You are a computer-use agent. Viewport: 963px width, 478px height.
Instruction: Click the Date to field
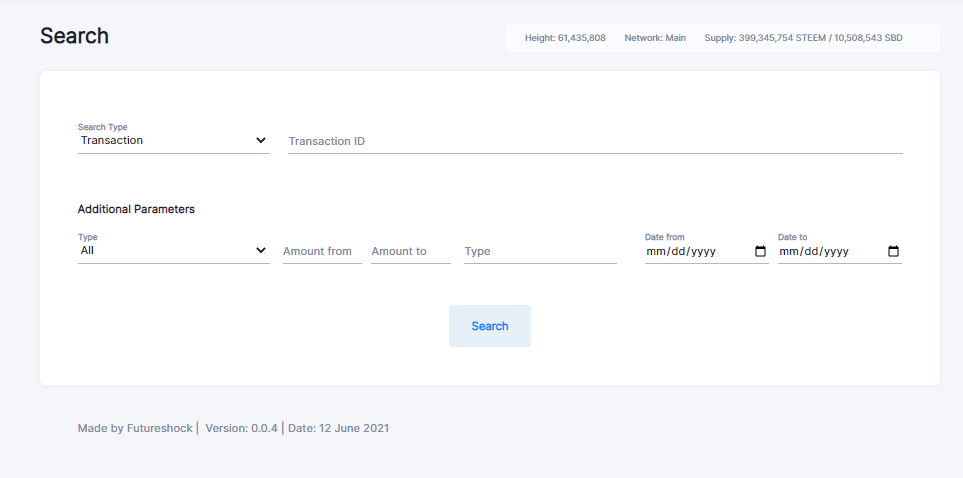coord(840,251)
